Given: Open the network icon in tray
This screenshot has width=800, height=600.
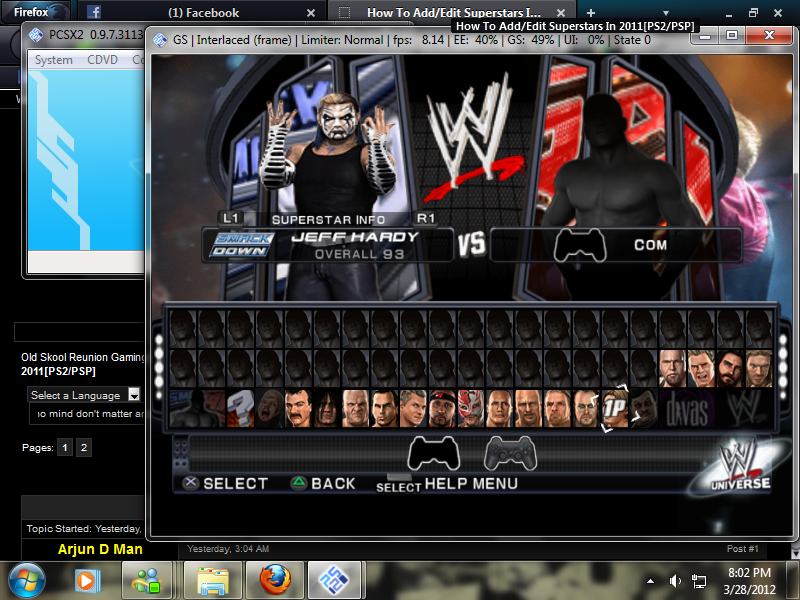Looking at the screenshot, I should 698,581.
